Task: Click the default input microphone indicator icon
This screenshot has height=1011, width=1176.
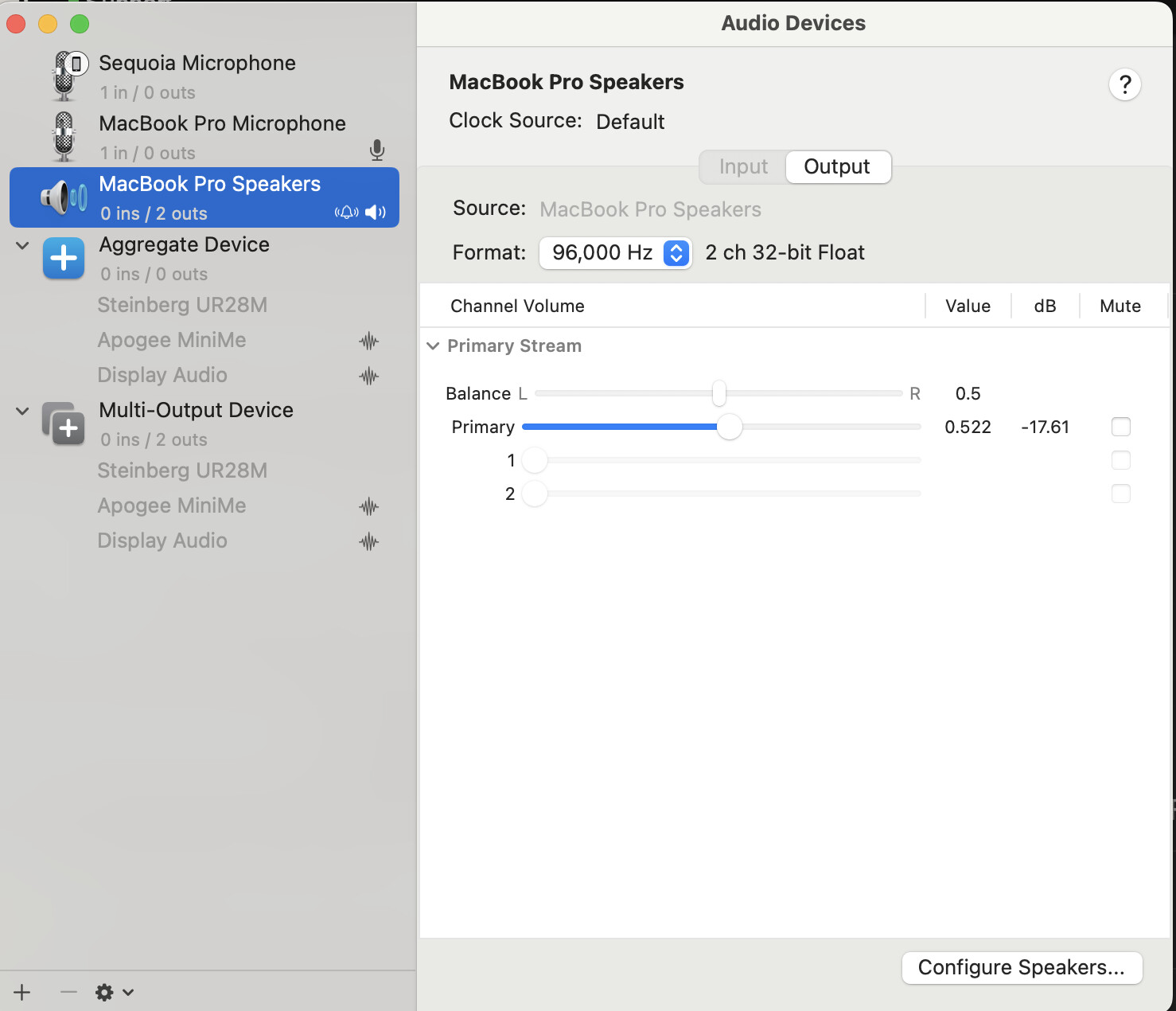Action: (377, 150)
